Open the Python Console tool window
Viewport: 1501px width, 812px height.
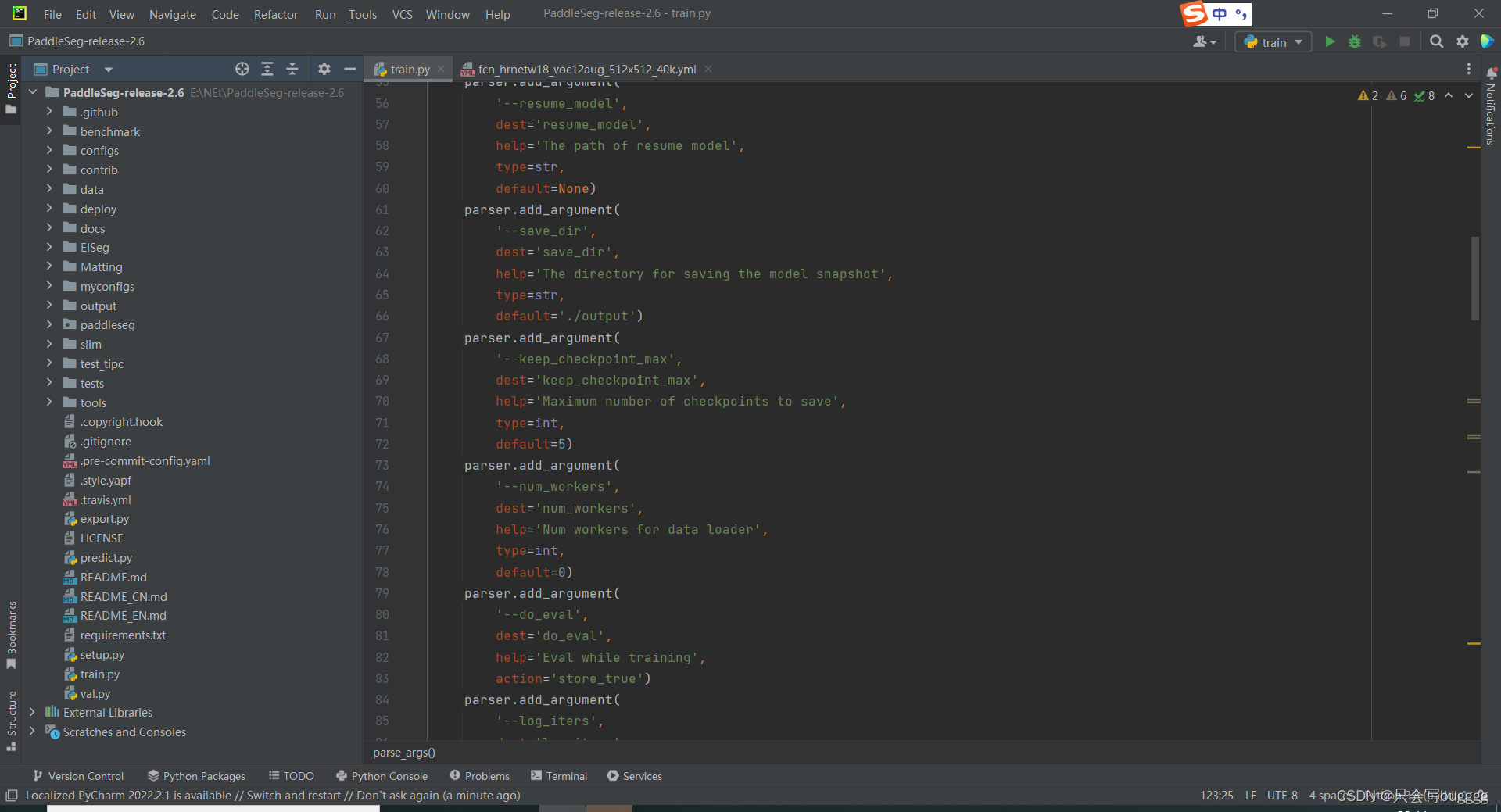pyautogui.click(x=382, y=776)
